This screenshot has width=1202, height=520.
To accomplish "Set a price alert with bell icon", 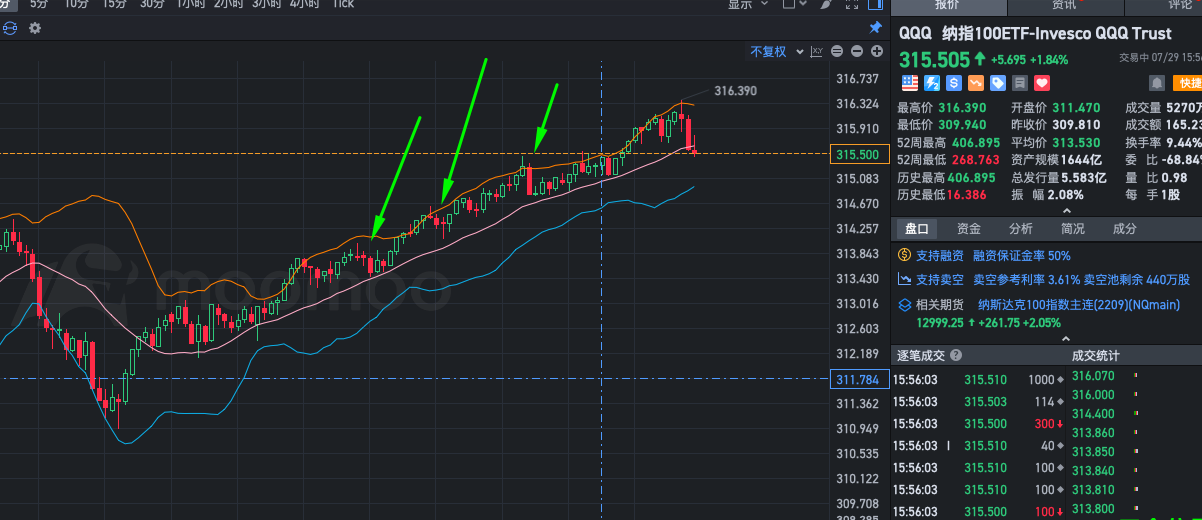I will coord(1157,83).
